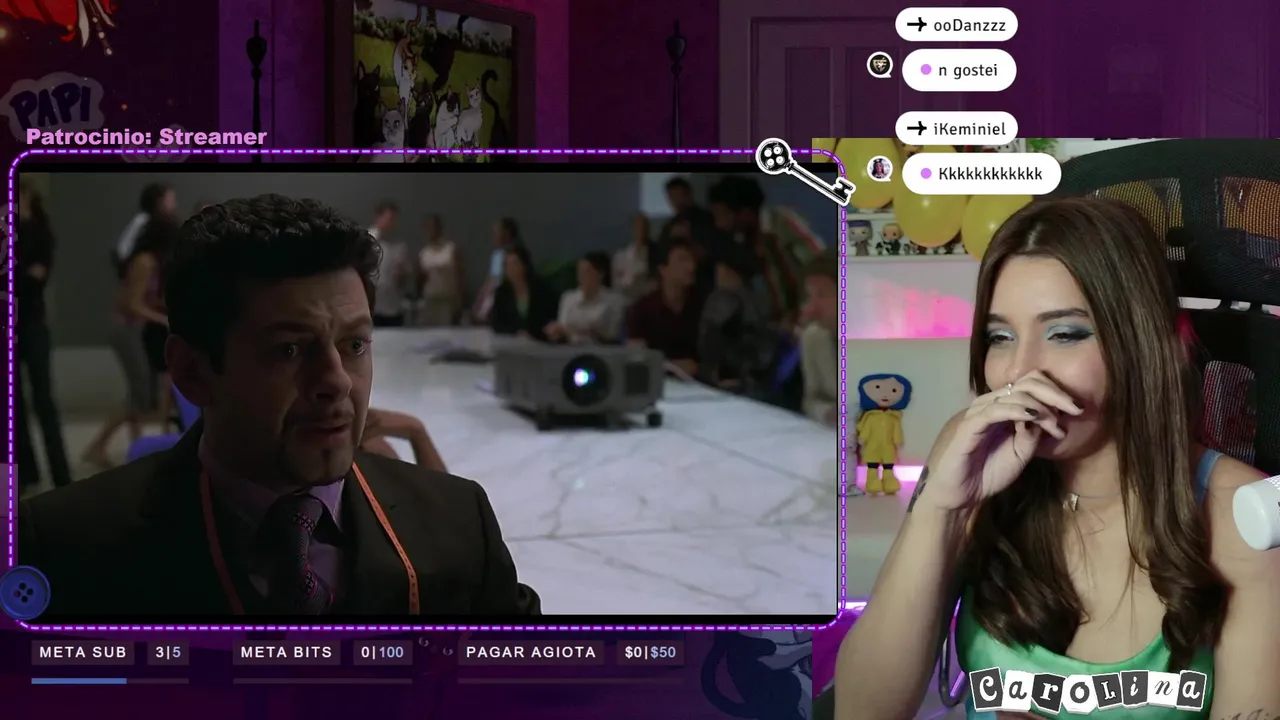The height and width of the screenshot is (720, 1280).
Task: Click the META BITS 0|100 counter
Action: [382, 652]
